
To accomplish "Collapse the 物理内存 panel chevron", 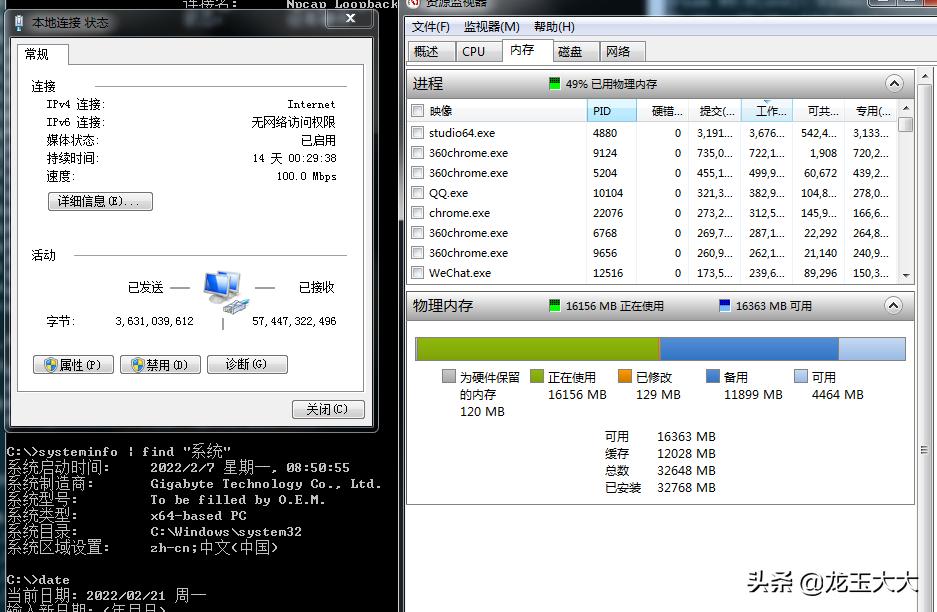I will pyautogui.click(x=893, y=306).
